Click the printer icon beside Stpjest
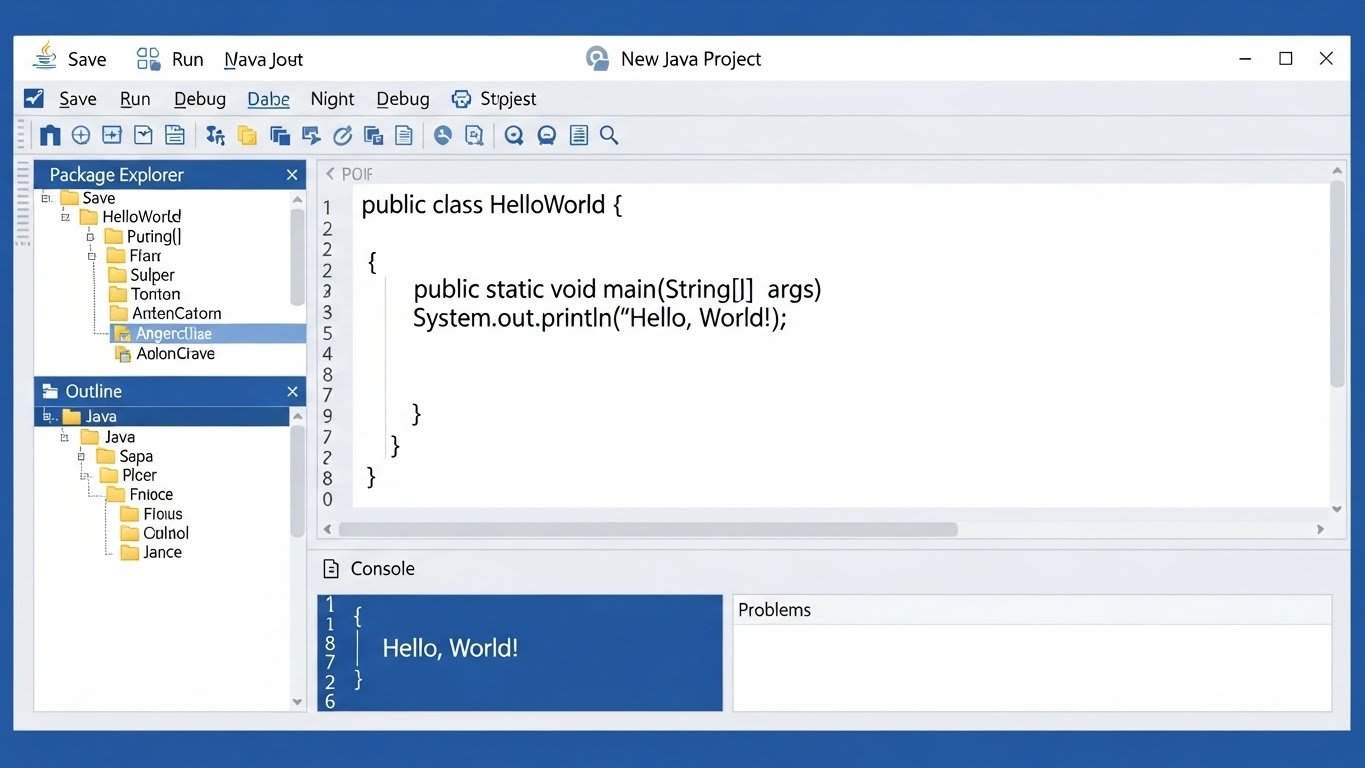This screenshot has height=768, width=1365. pyautogui.click(x=461, y=99)
